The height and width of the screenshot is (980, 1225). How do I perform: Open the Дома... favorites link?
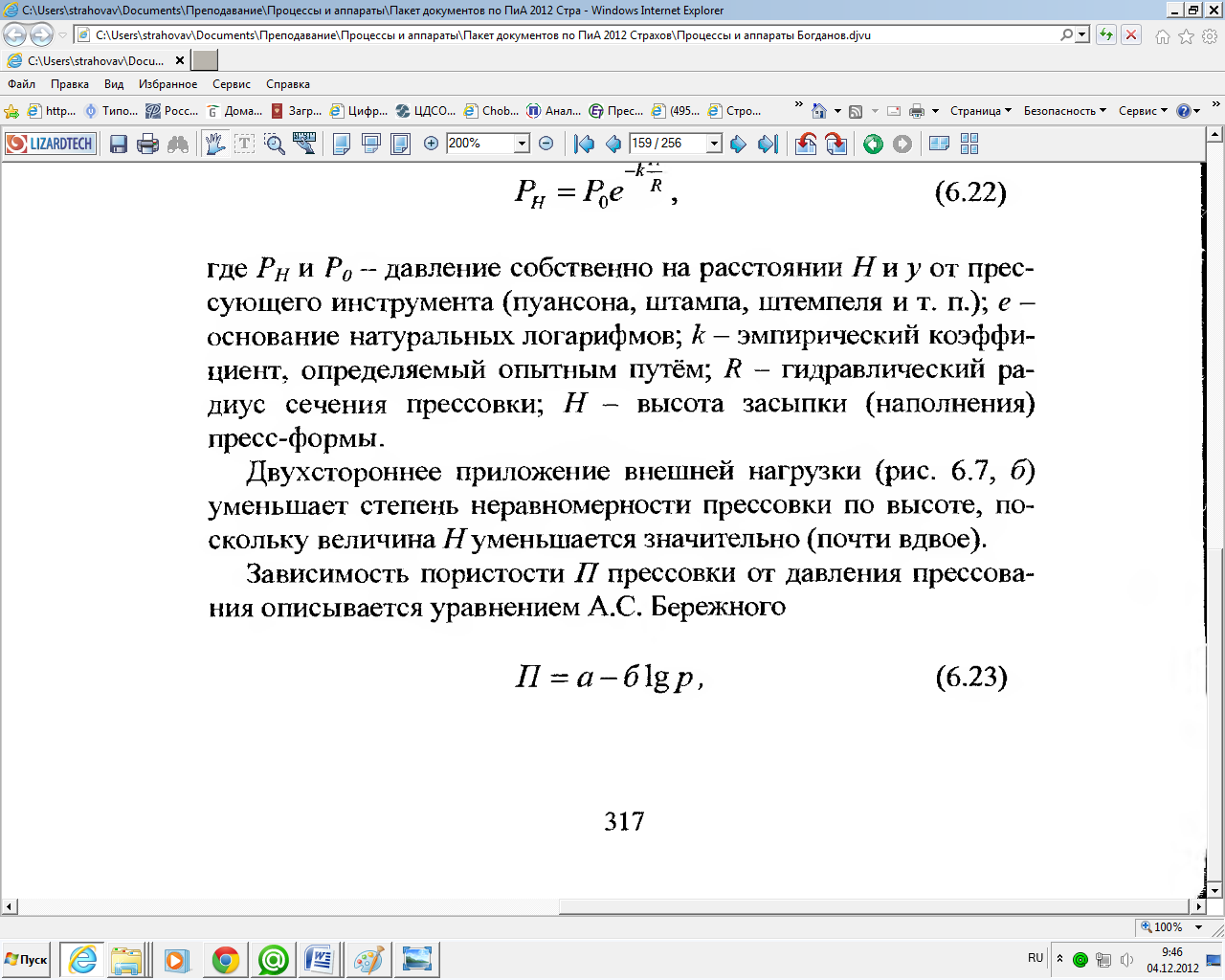pyautogui.click(x=234, y=111)
